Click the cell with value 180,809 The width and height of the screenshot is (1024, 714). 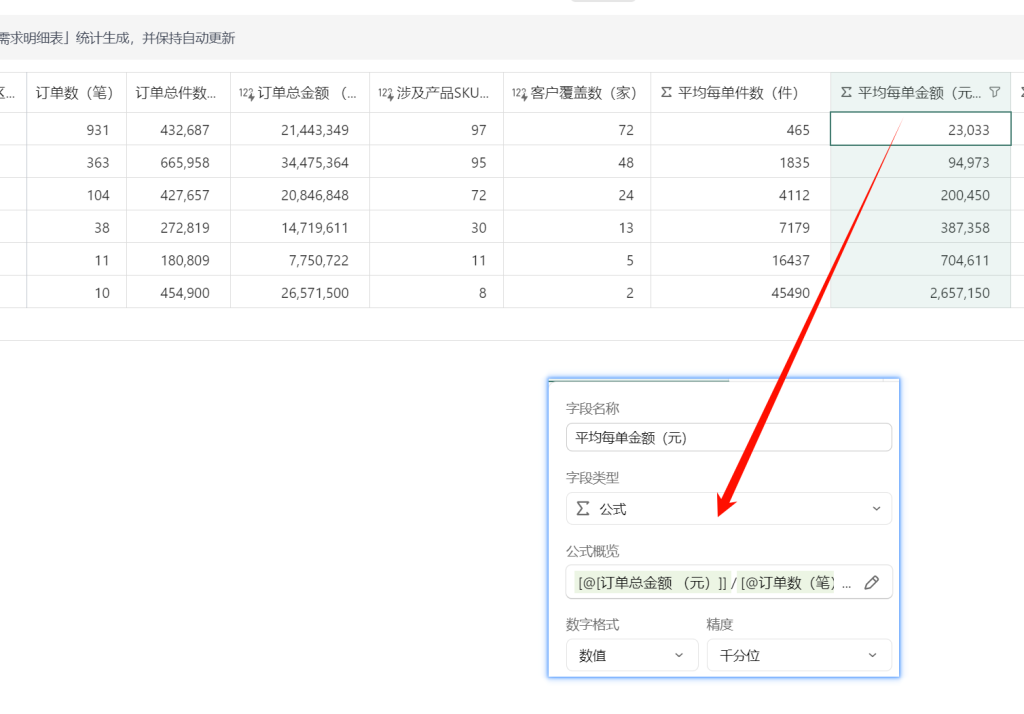point(178,260)
